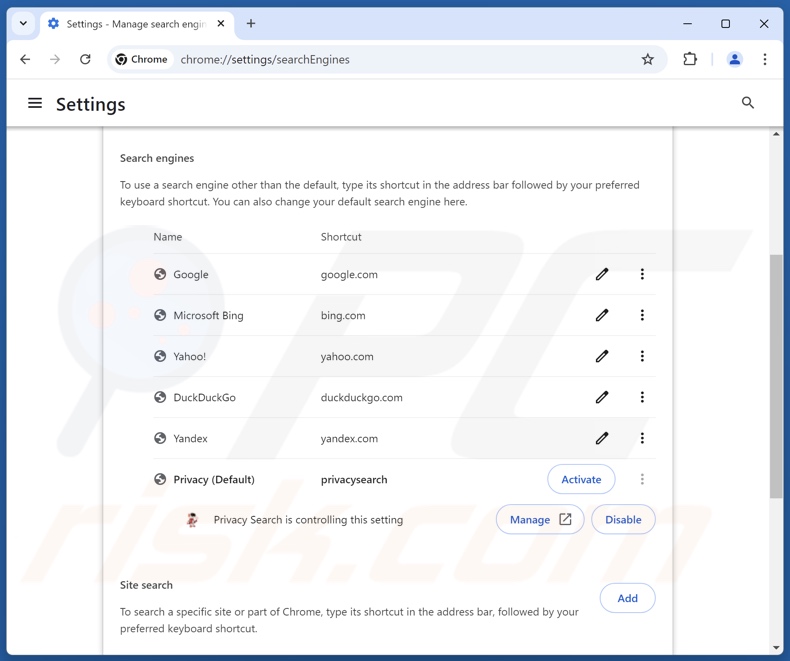Edit the Google search engine entry
Screen dimensions: 790x661
click(x=602, y=274)
